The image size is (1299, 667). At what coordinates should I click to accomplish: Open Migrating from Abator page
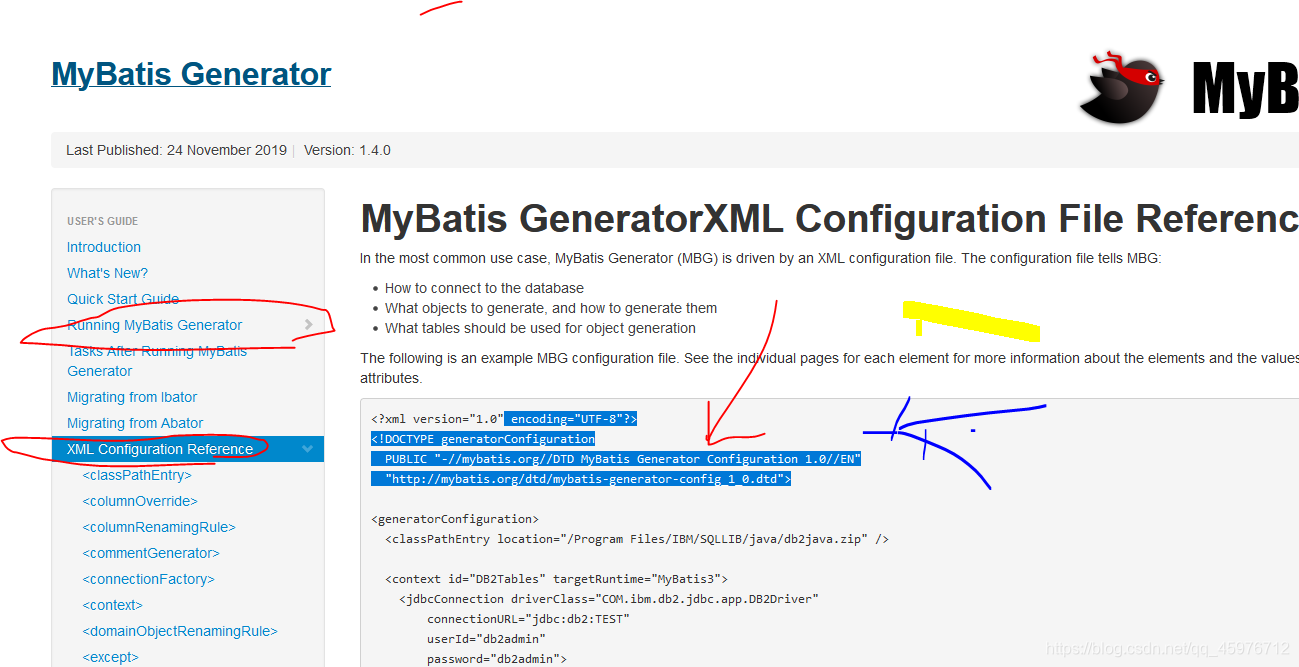pyautogui.click(x=135, y=423)
